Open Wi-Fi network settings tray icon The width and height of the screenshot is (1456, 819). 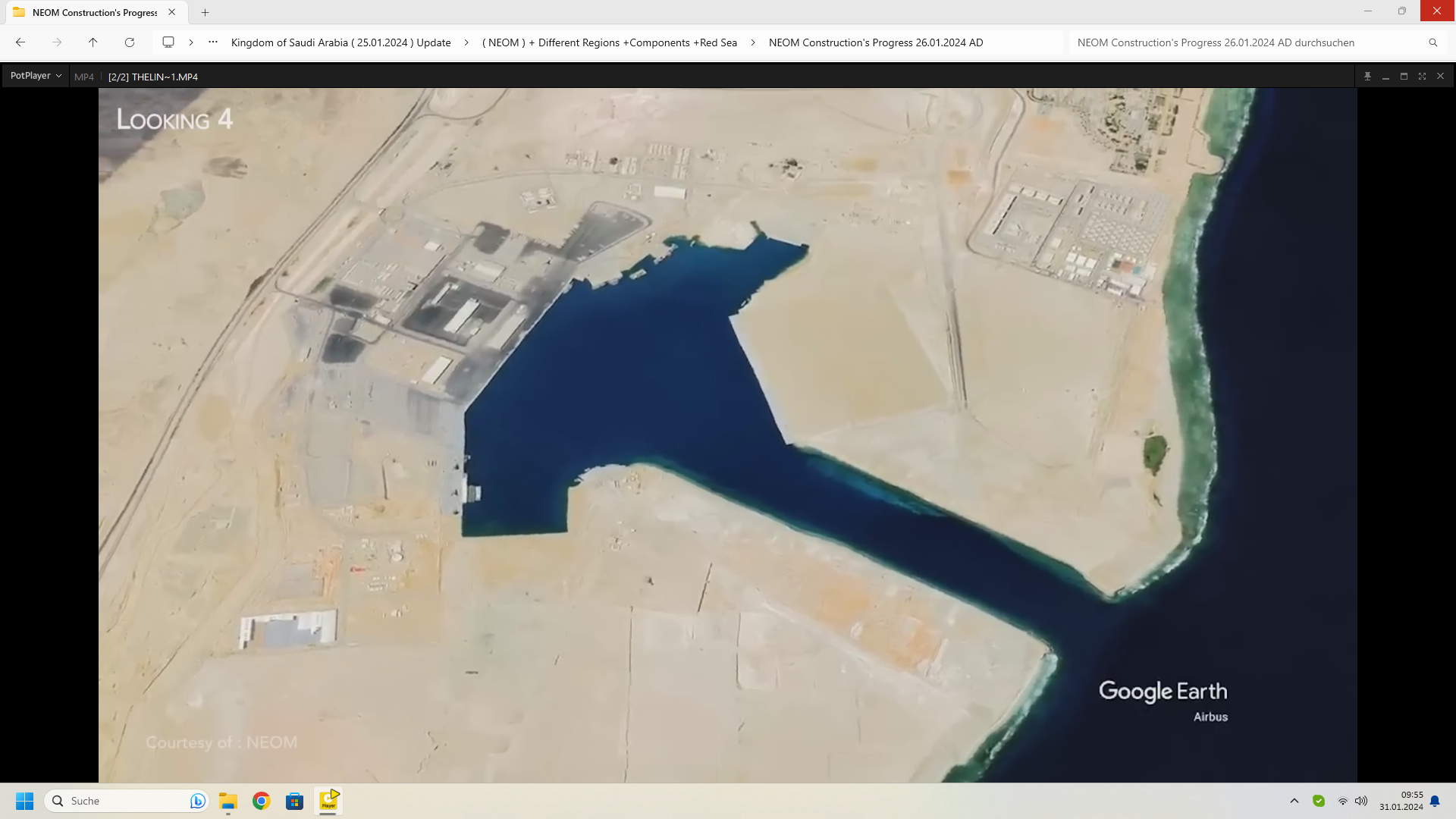(x=1343, y=801)
